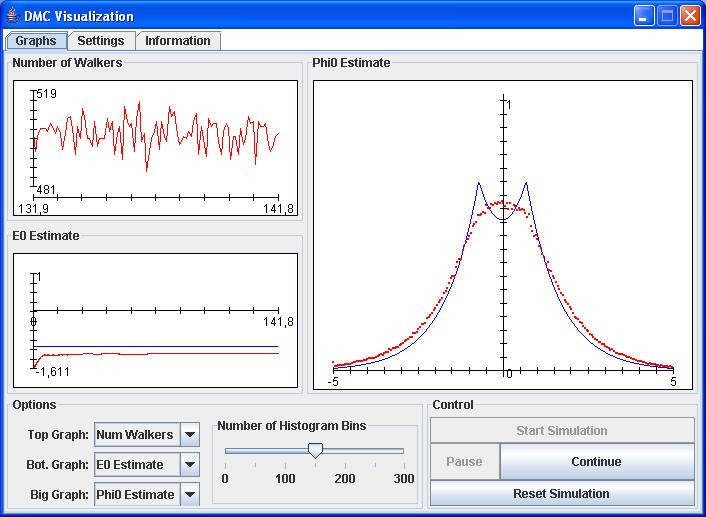Minimize the DMC Visualization window

click(x=645, y=16)
